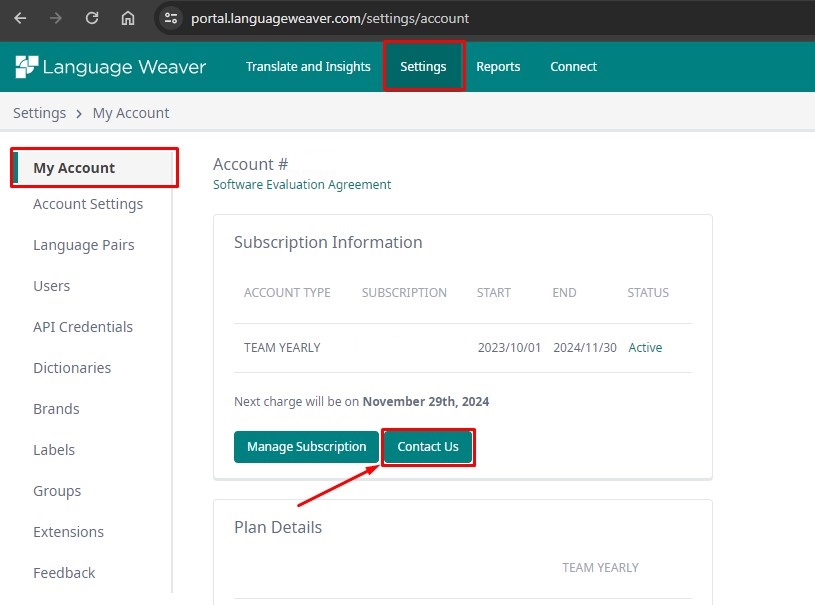
Task: Click the STATUS column header
Action: [648, 293]
